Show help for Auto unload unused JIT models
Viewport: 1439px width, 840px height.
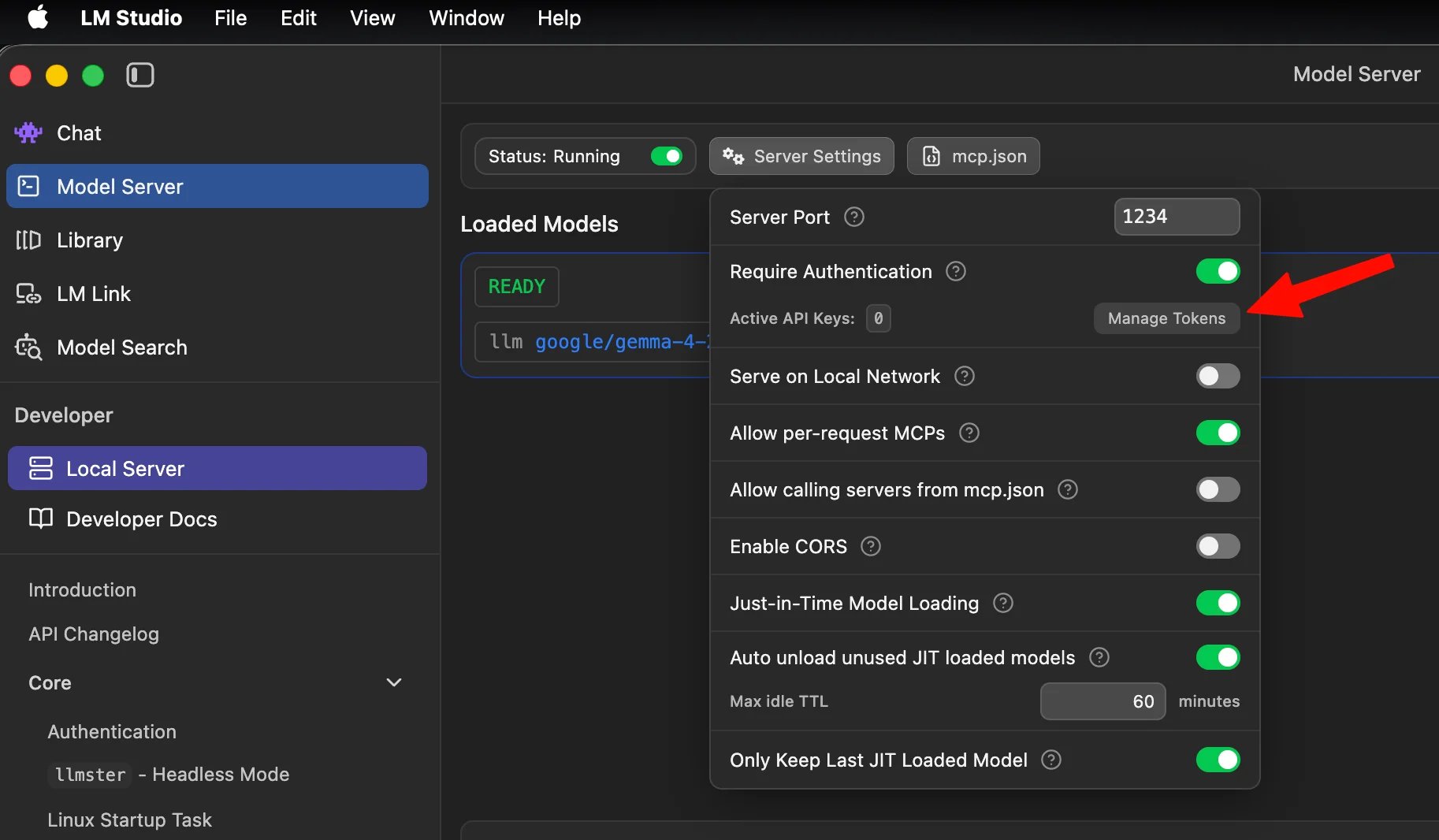coord(1099,657)
